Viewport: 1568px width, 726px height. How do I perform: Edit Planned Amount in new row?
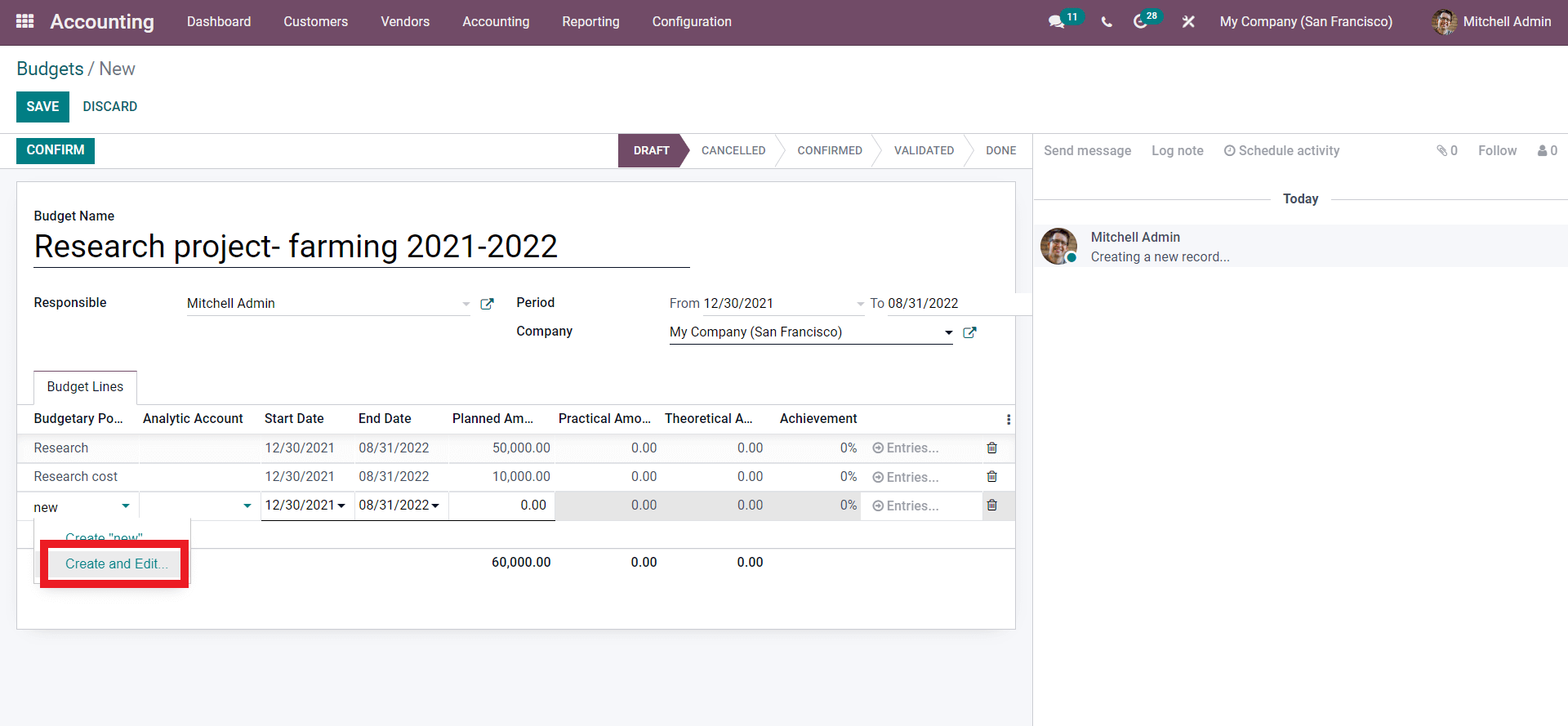(x=501, y=506)
